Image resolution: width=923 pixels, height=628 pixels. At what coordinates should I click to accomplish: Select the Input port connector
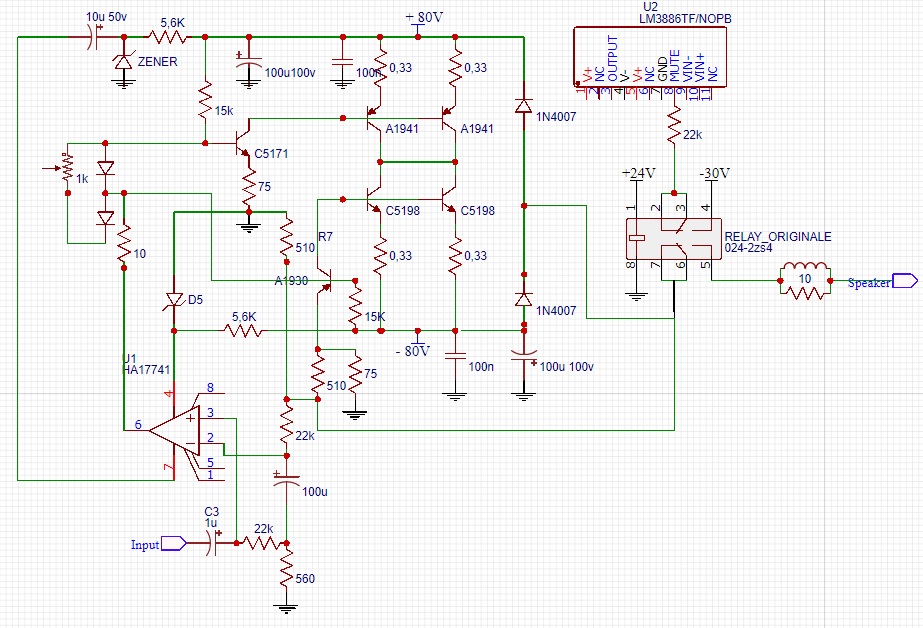coord(172,544)
